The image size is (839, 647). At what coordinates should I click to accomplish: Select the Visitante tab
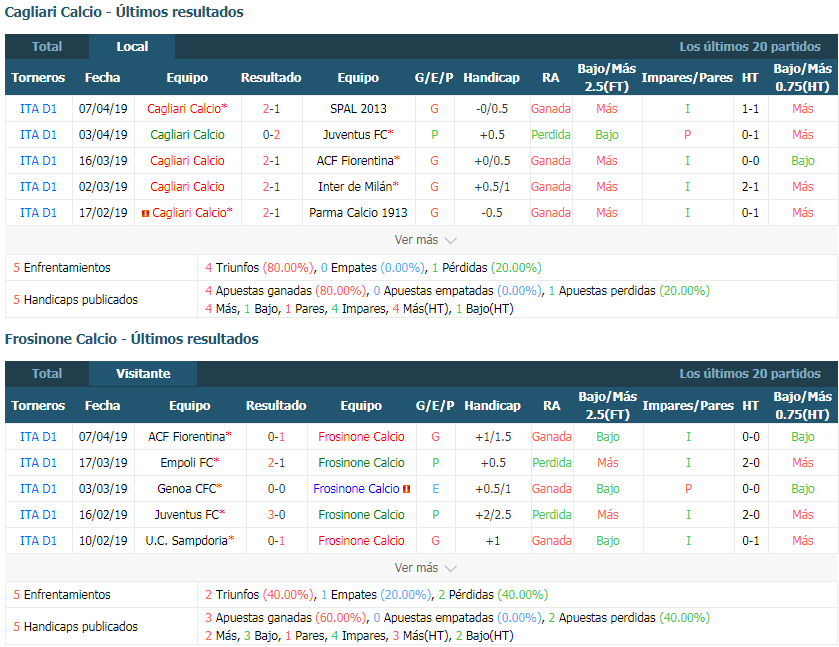pos(143,374)
